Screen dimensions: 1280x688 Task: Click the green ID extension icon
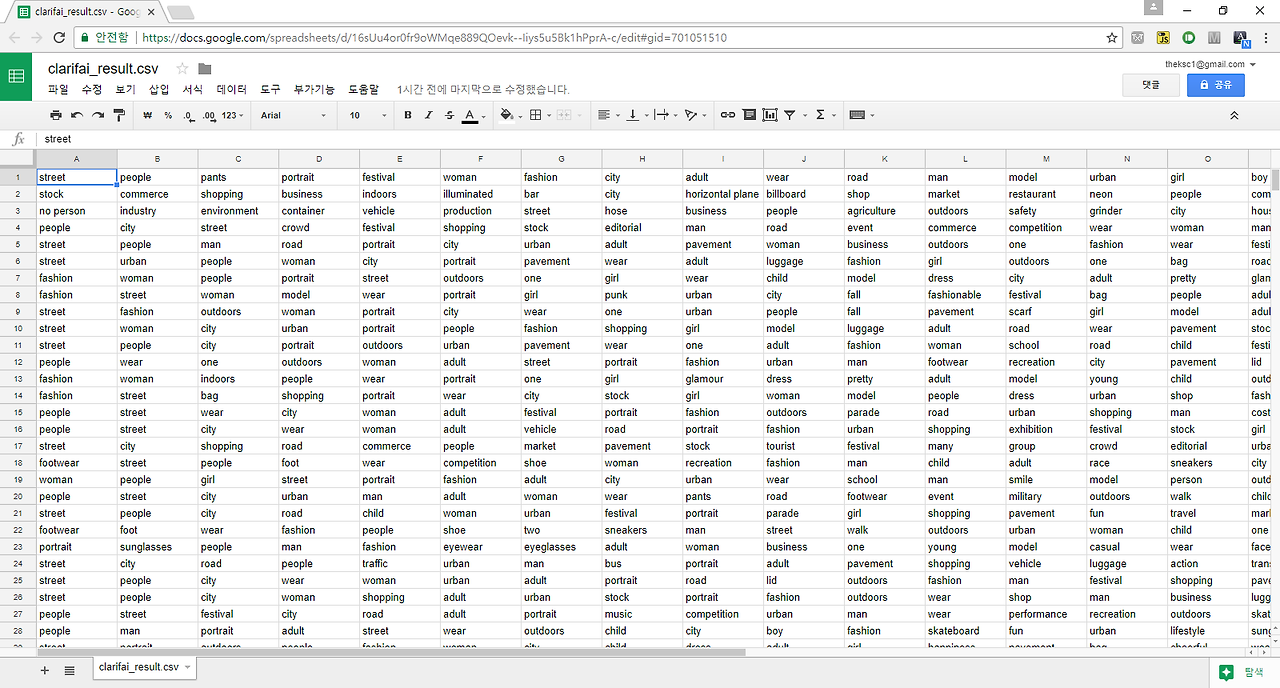tap(1189, 38)
